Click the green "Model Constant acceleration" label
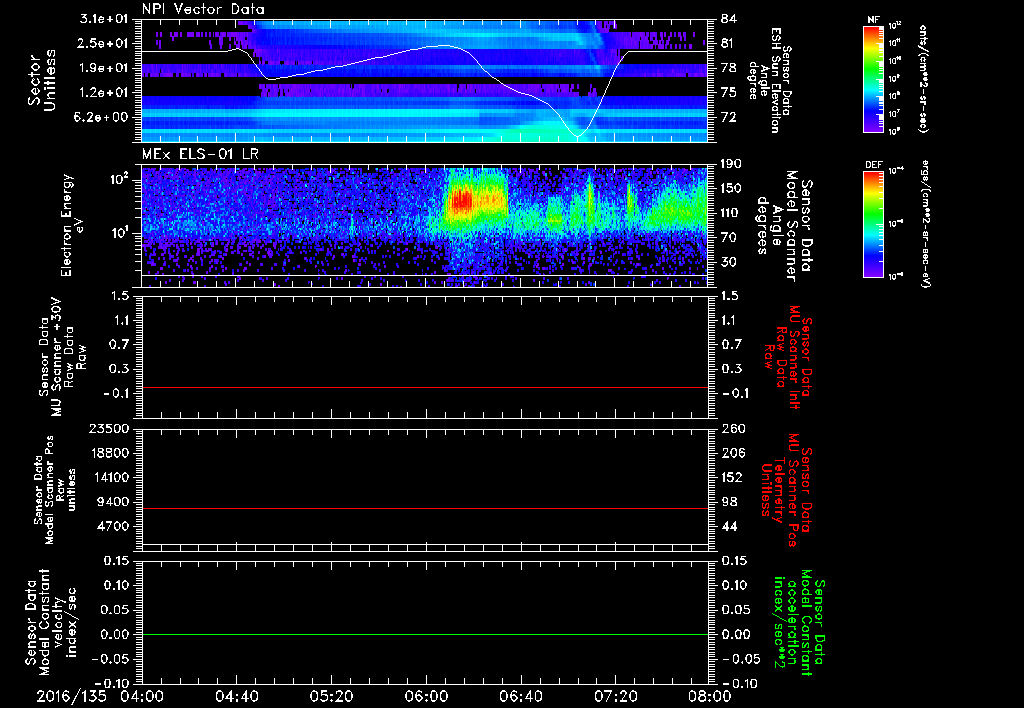This screenshot has height=708, width=1024. 798,623
